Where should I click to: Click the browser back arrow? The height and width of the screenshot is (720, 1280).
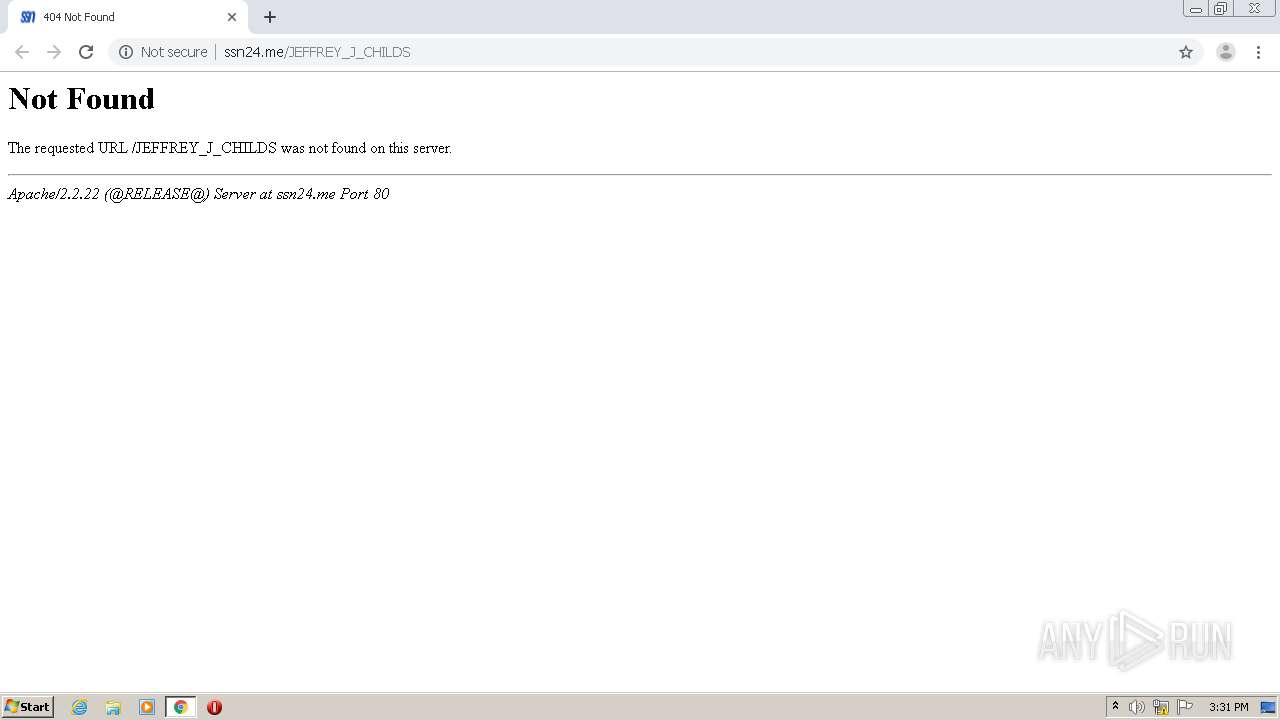point(22,52)
